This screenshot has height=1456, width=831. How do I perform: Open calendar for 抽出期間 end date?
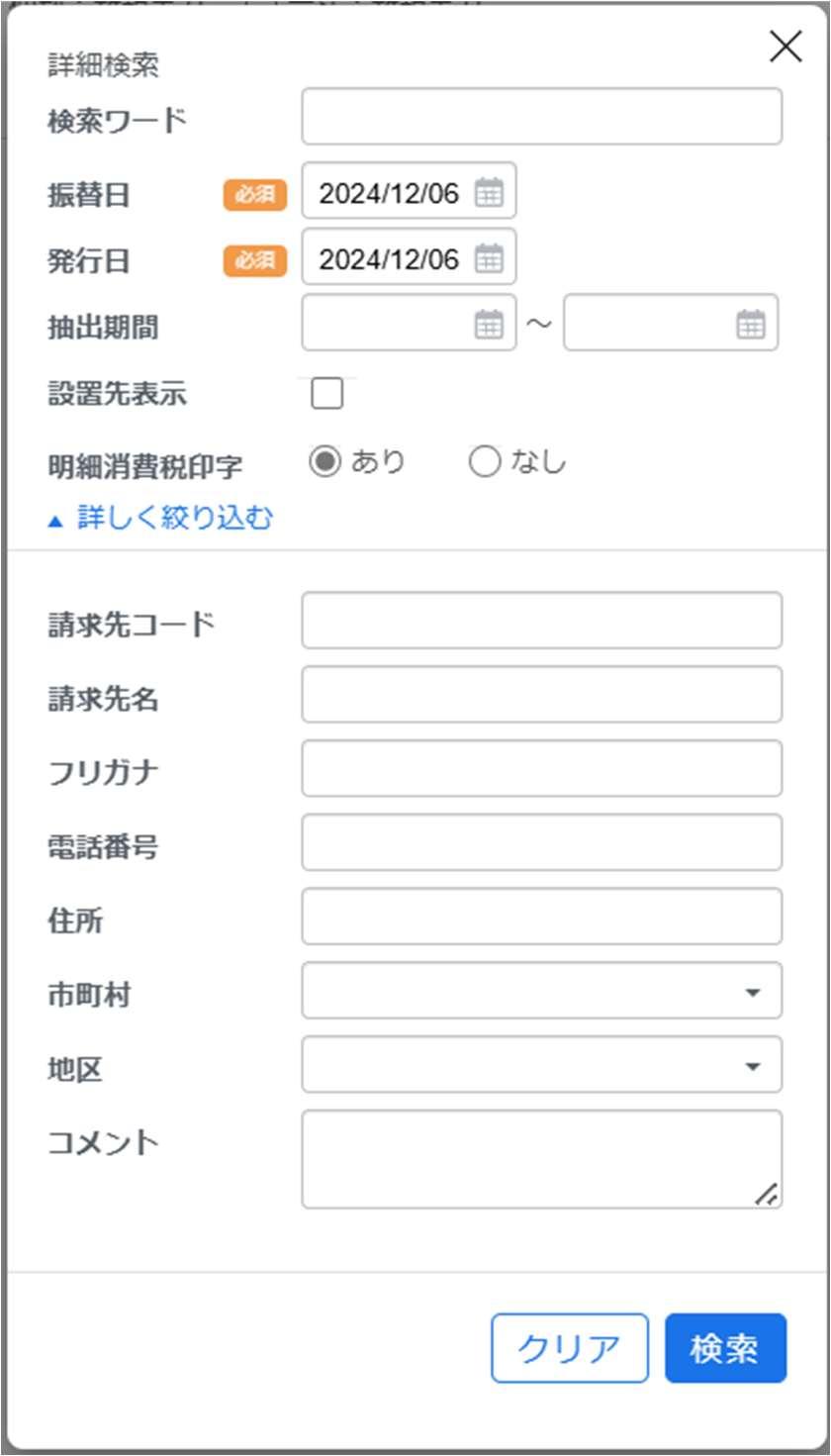[x=751, y=325]
